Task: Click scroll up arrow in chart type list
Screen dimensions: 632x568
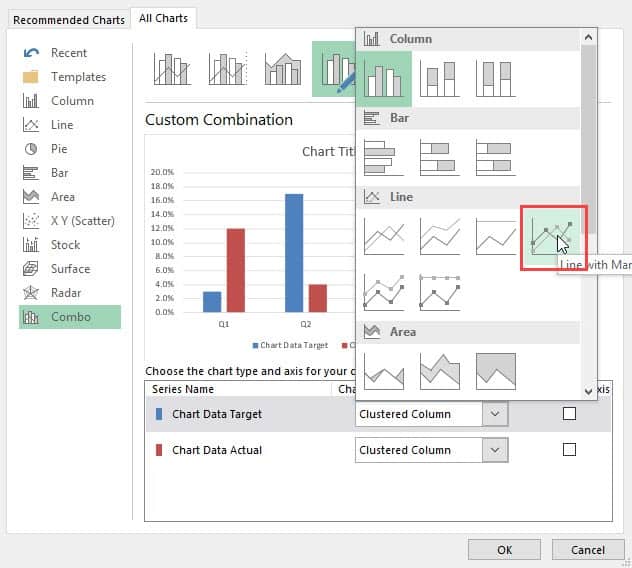Action: 588,37
